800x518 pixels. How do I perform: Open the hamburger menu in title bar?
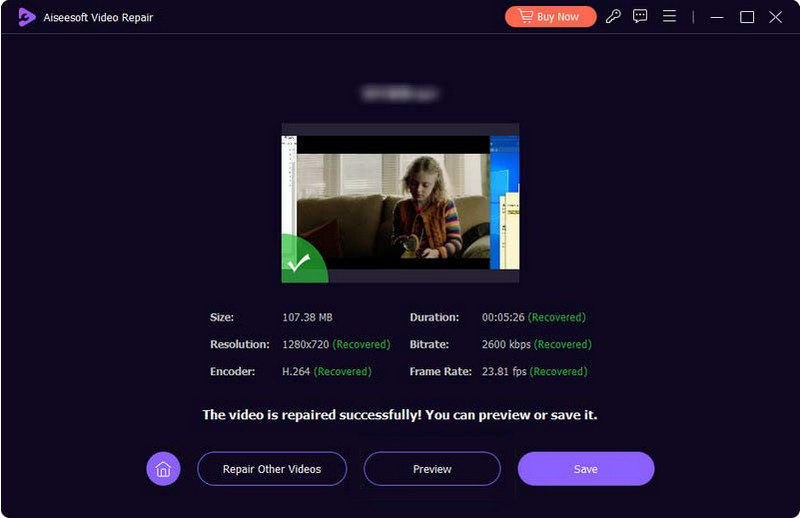(x=669, y=17)
